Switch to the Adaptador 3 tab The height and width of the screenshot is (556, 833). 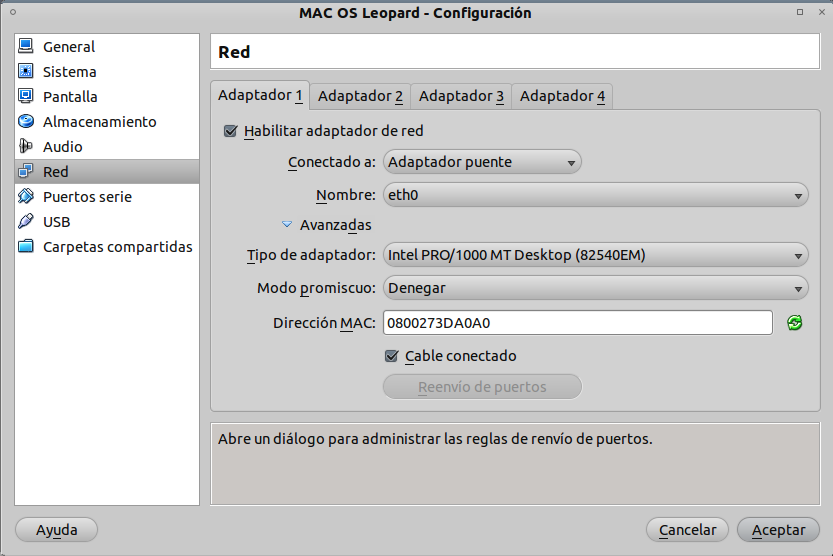coord(461,96)
